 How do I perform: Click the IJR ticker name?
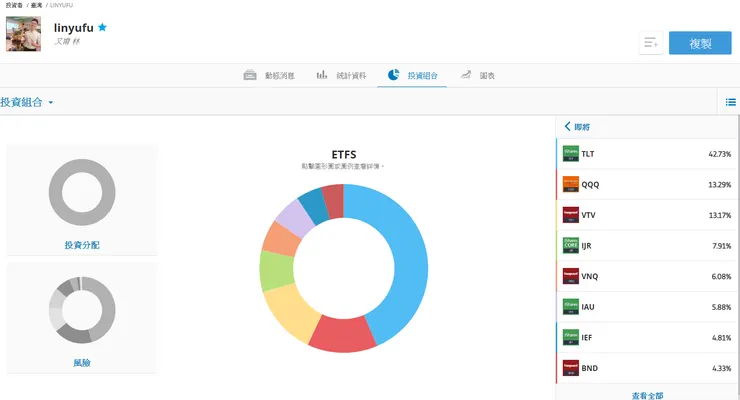pyautogui.click(x=586, y=246)
